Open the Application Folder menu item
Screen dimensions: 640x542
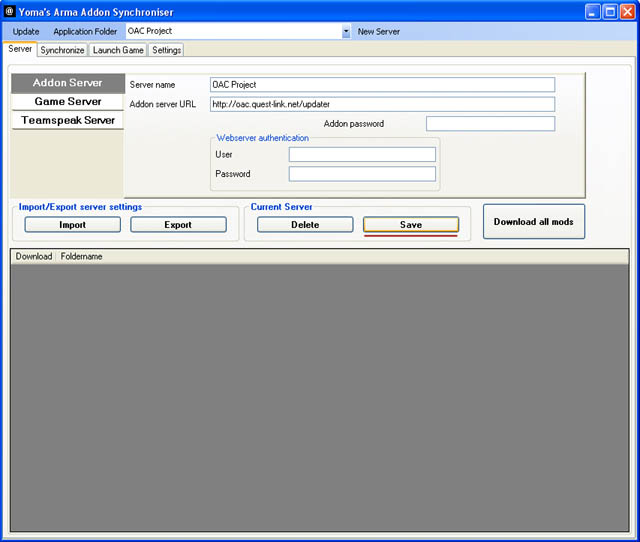tap(85, 32)
